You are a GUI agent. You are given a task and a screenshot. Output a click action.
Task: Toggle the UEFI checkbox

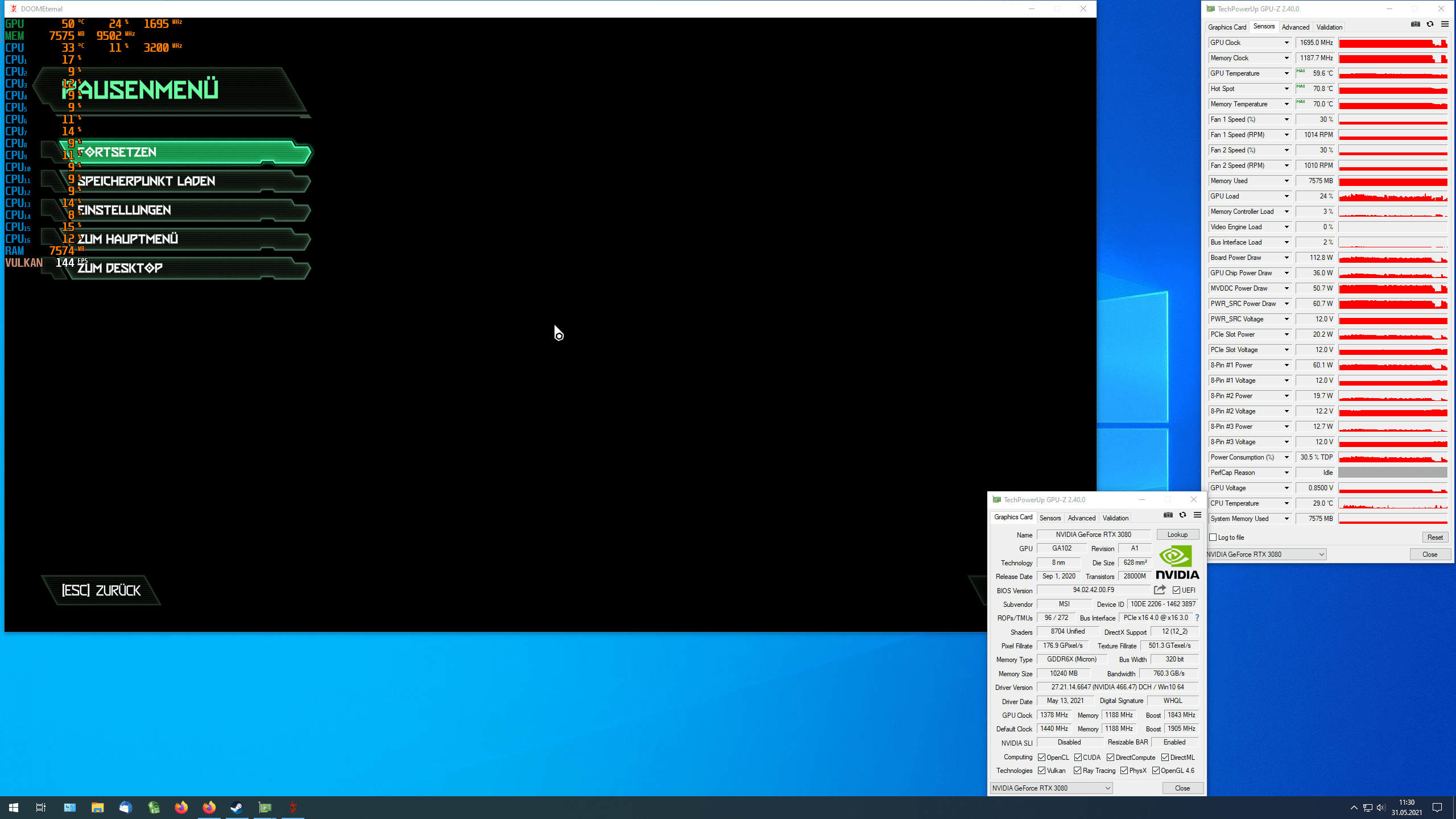click(x=1176, y=590)
